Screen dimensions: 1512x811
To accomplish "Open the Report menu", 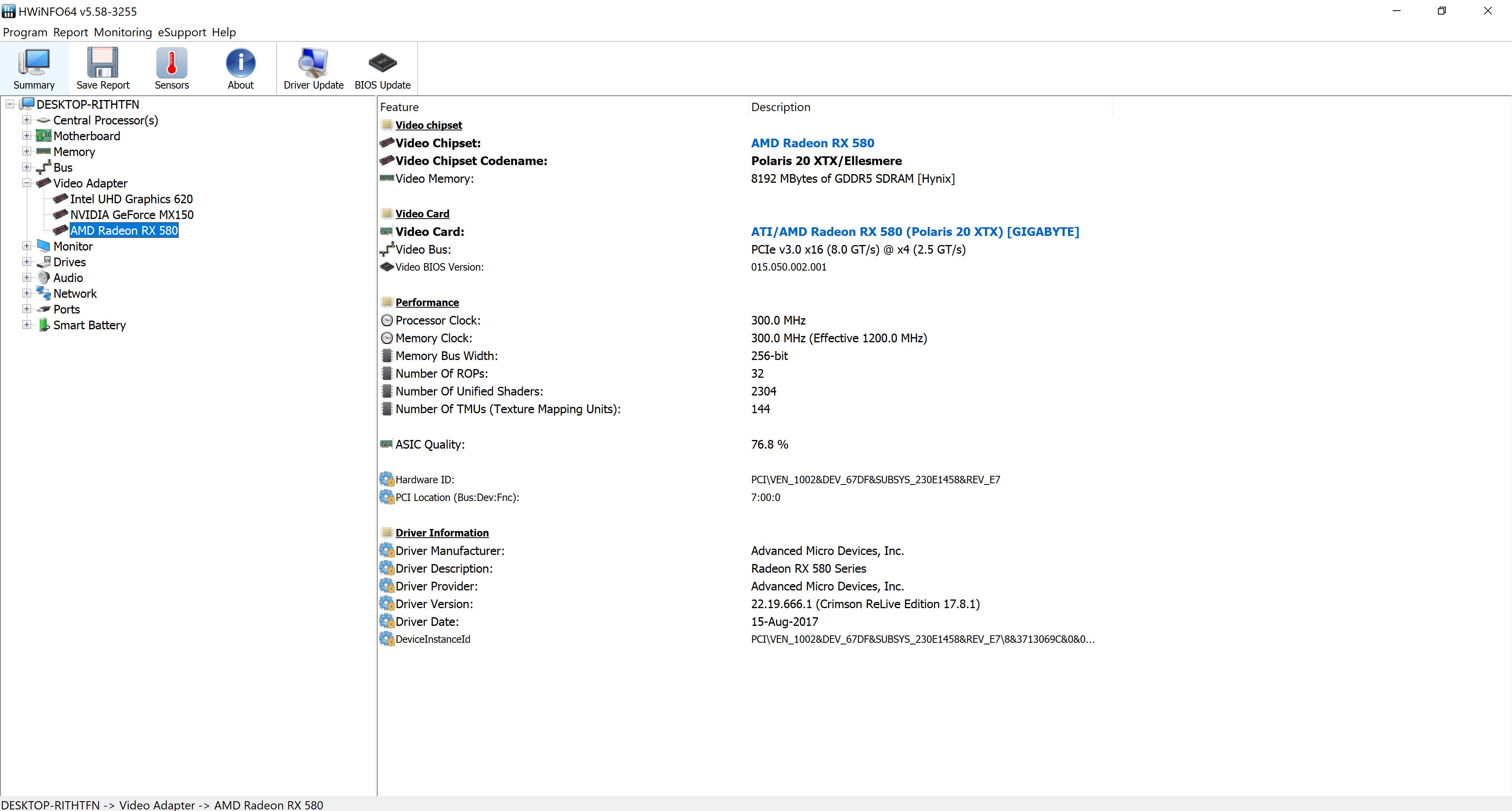I will coord(70,32).
